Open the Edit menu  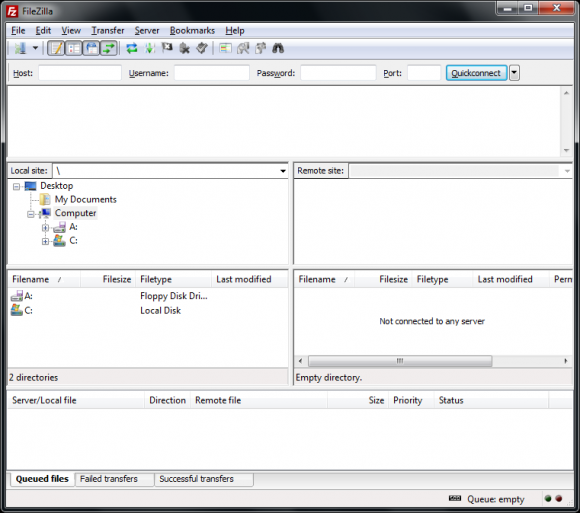pyautogui.click(x=43, y=30)
